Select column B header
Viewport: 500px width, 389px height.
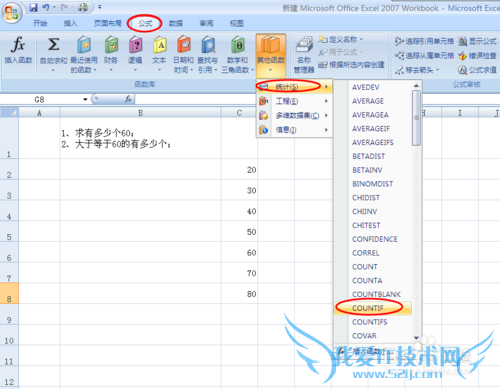140,113
